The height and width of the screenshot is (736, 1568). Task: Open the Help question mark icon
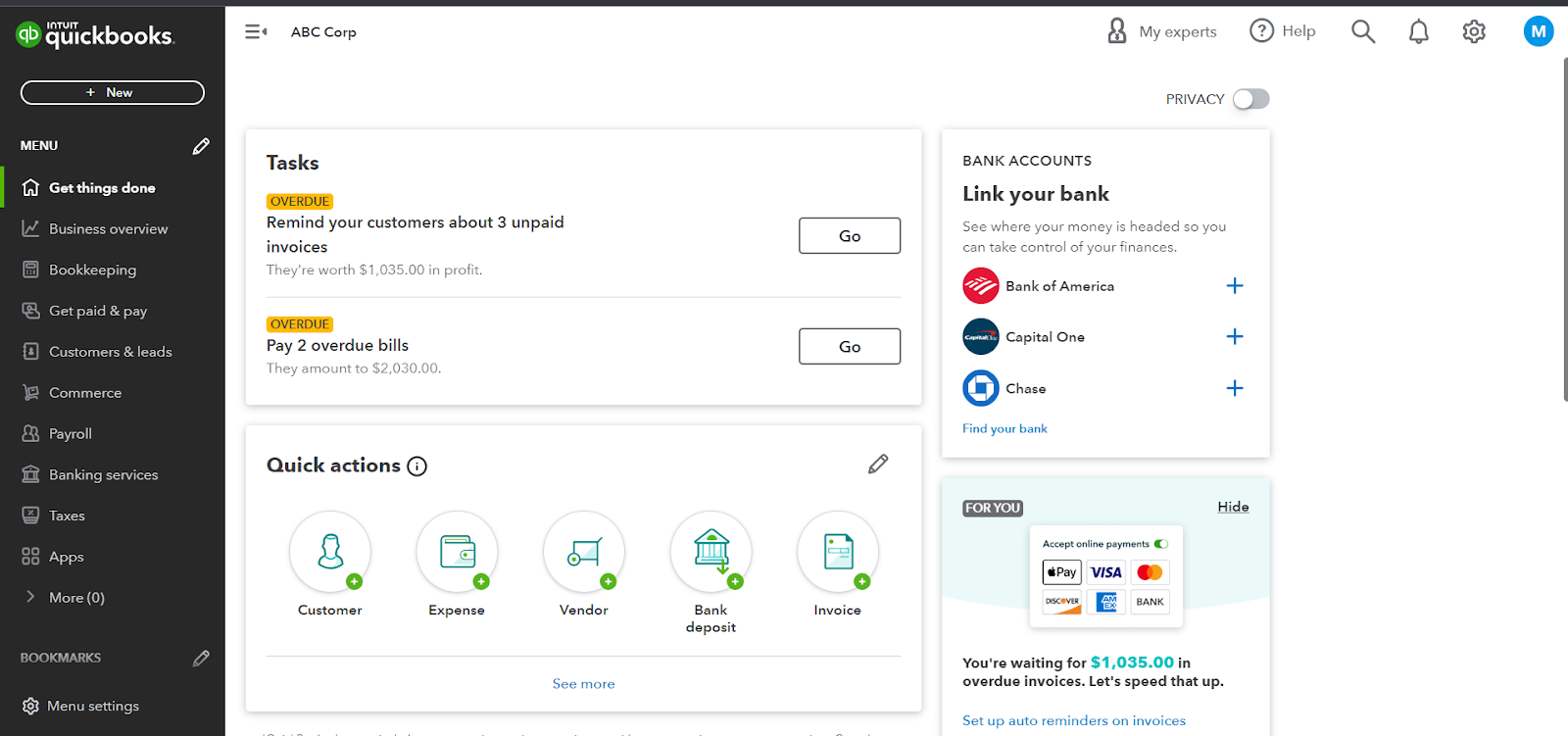click(x=1261, y=31)
